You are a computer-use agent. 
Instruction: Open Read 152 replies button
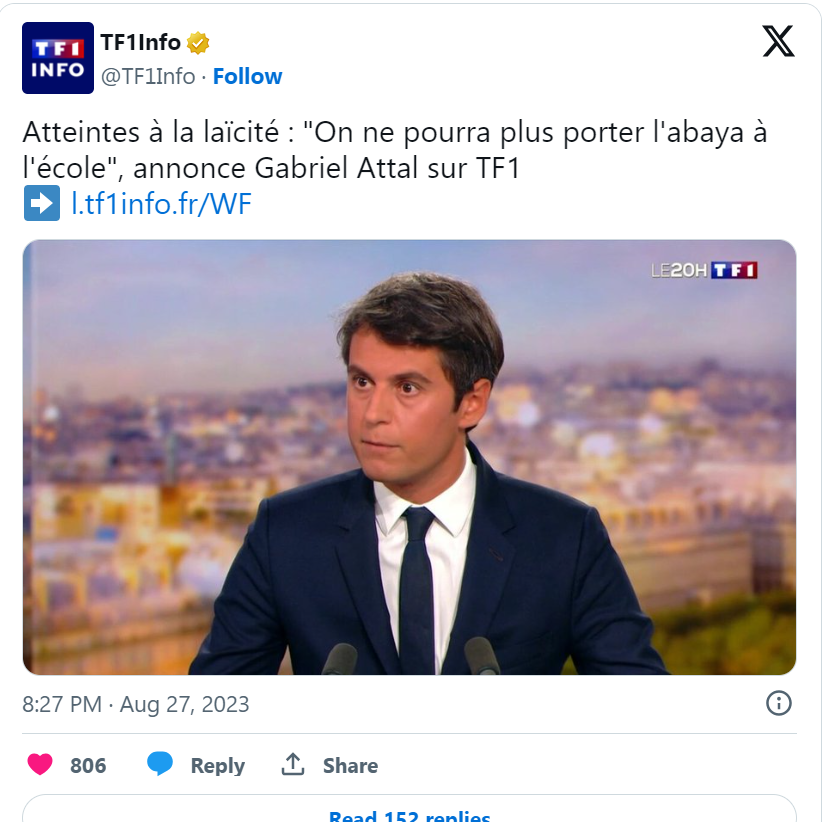409,815
